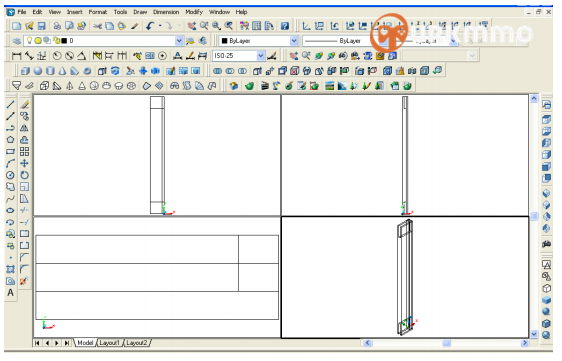The height and width of the screenshot is (361, 562).
Task: Select the Move modify tool
Action: tap(24, 163)
